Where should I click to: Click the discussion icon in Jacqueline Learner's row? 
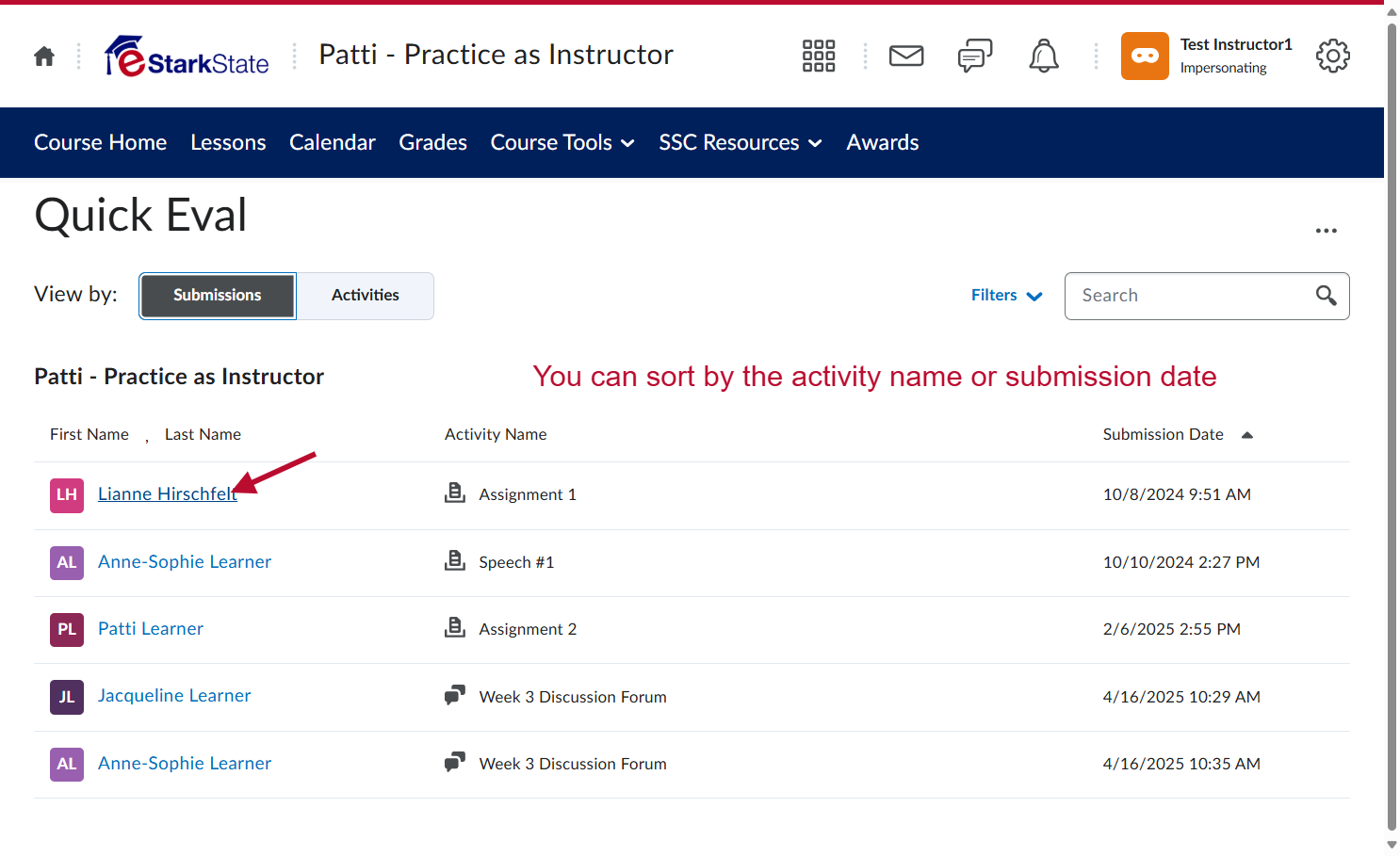click(x=455, y=696)
